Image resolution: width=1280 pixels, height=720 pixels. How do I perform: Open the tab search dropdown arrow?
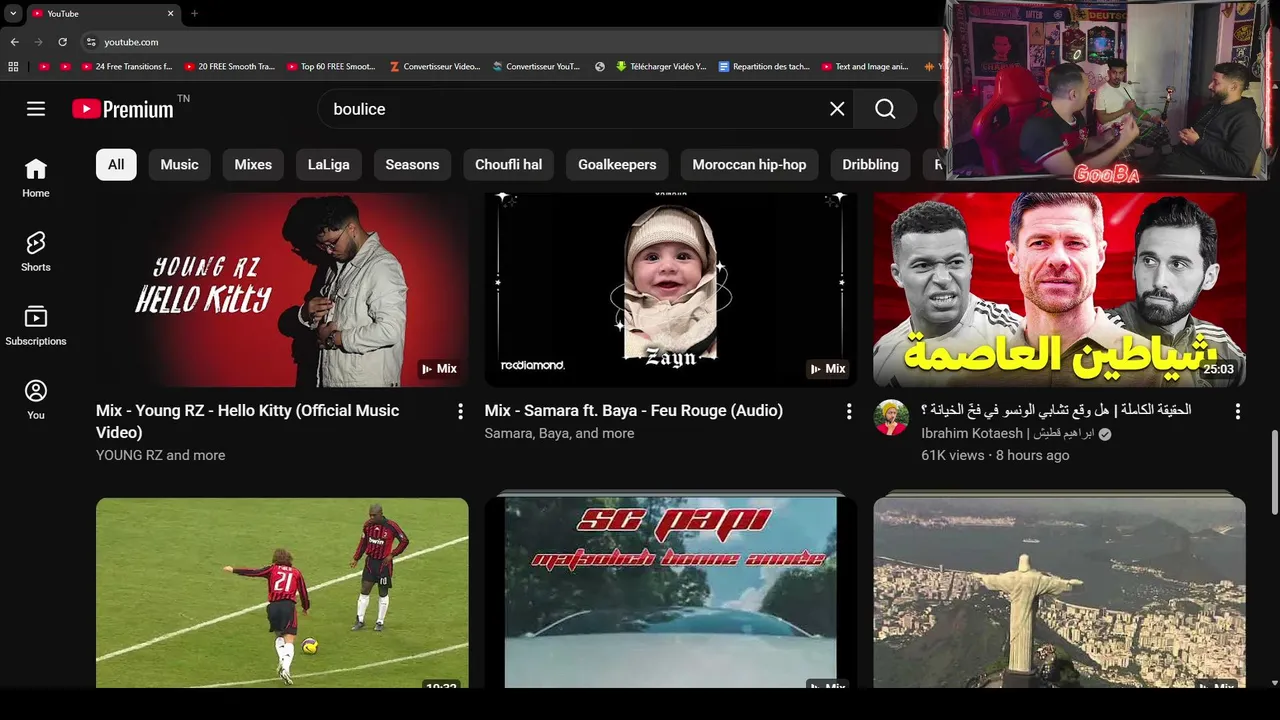[13, 13]
